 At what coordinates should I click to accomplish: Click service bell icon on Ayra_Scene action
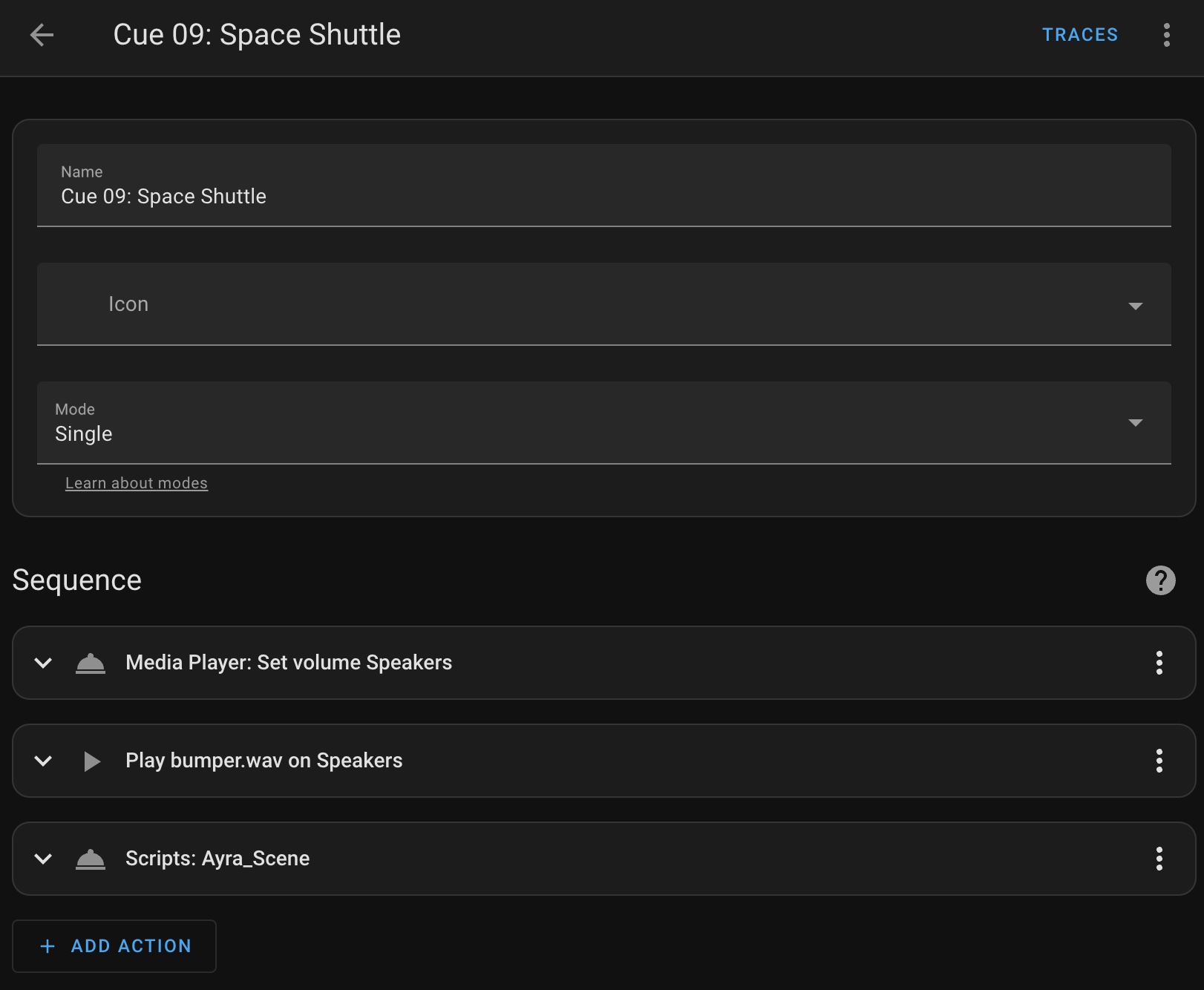(91, 859)
